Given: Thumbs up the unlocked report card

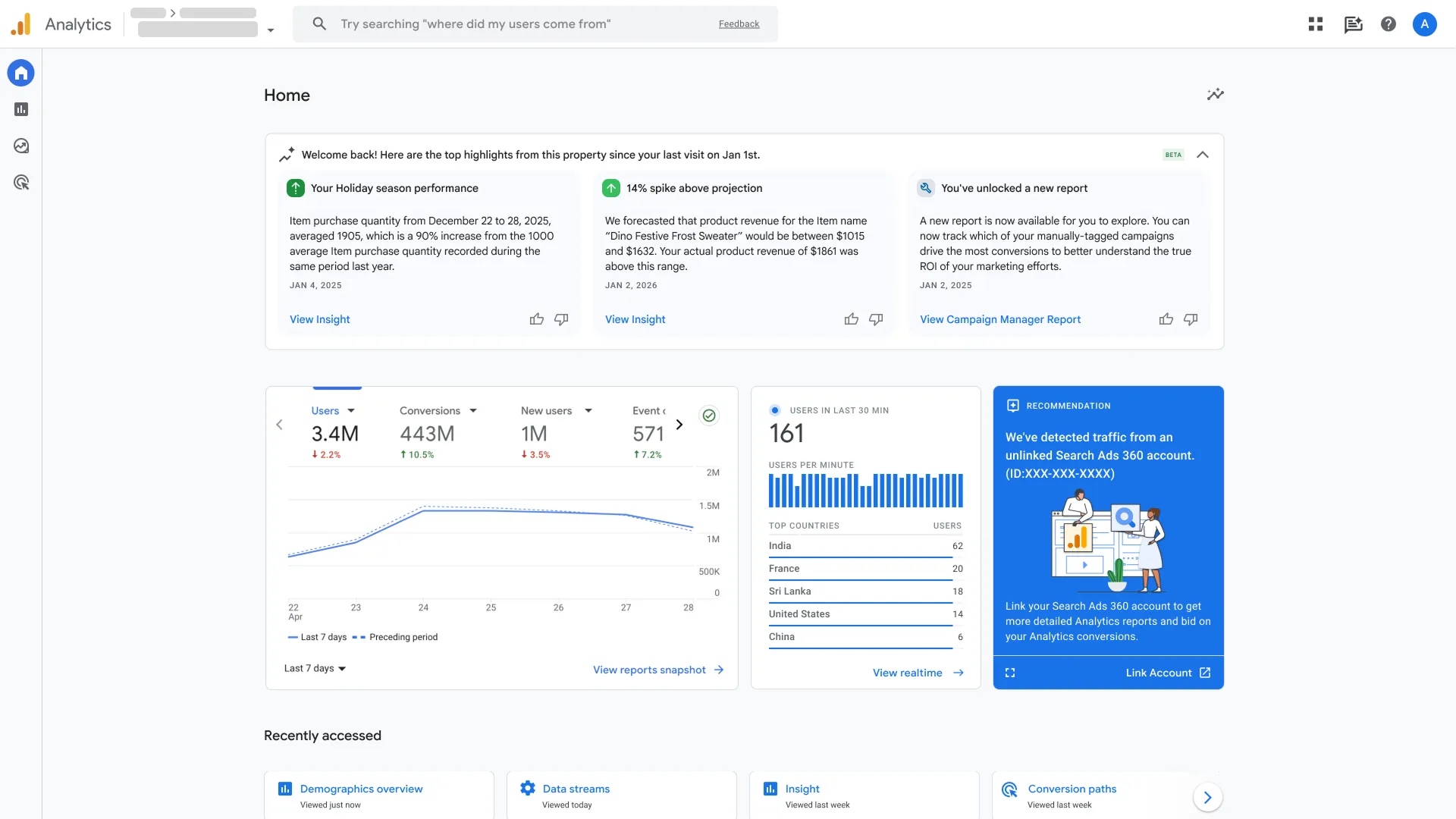Looking at the screenshot, I should (x=1166, y=319).
